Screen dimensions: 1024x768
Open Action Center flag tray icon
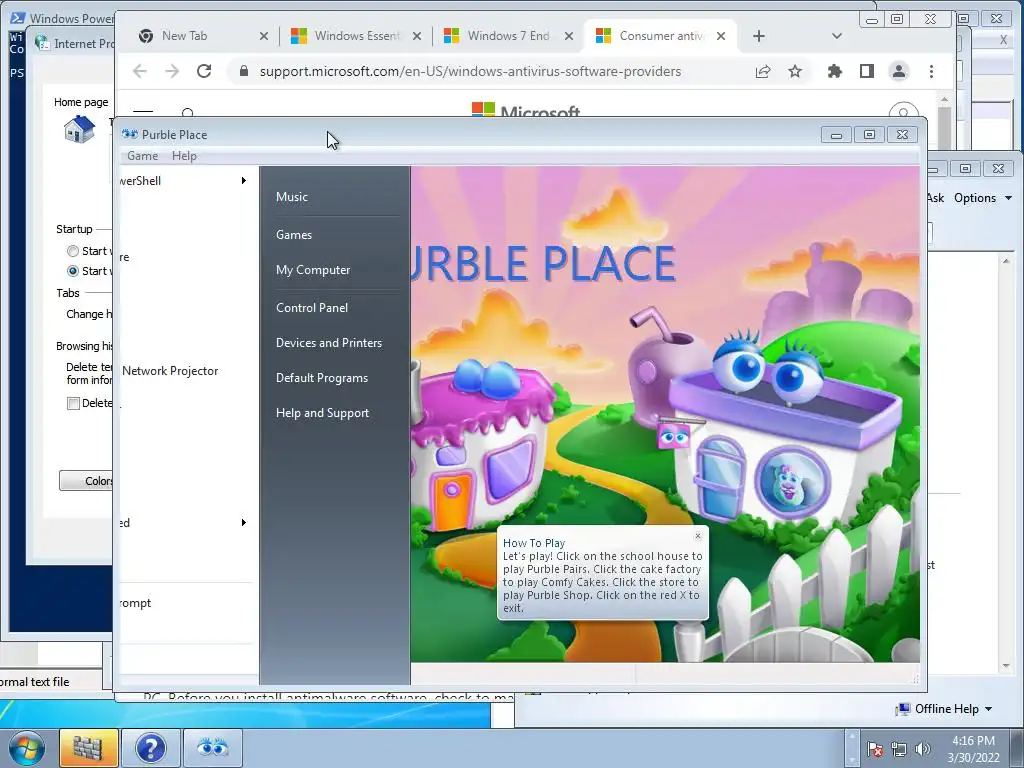[x=875, y=749]
